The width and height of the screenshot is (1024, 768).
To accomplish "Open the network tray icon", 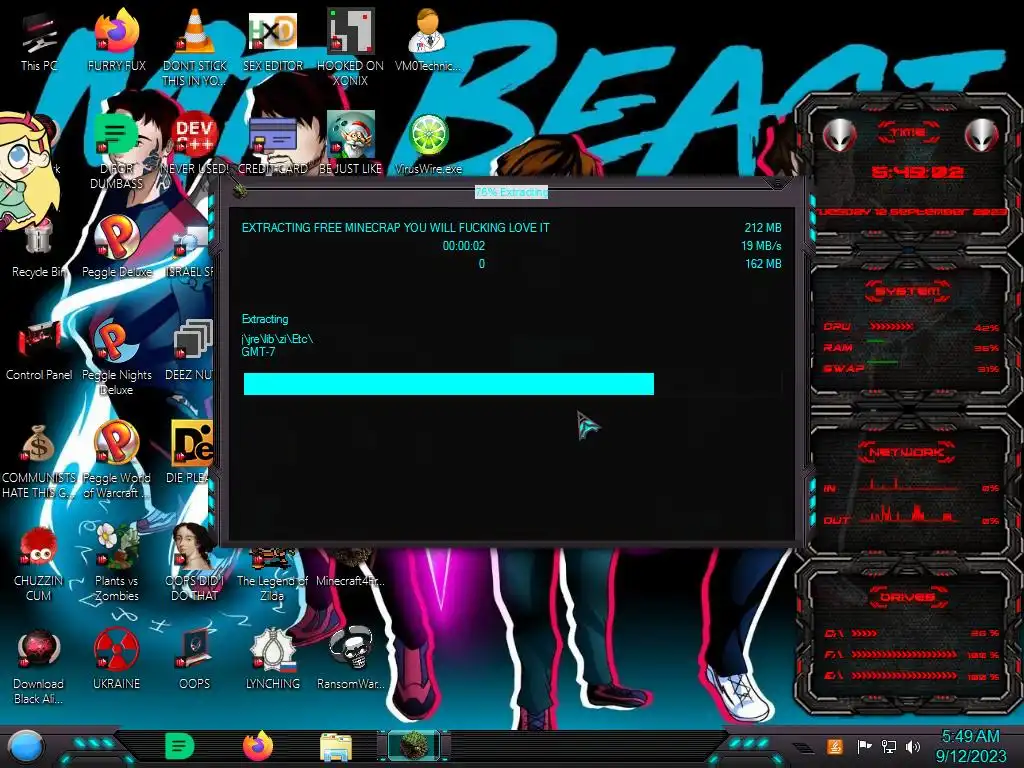I will point(889,746).
